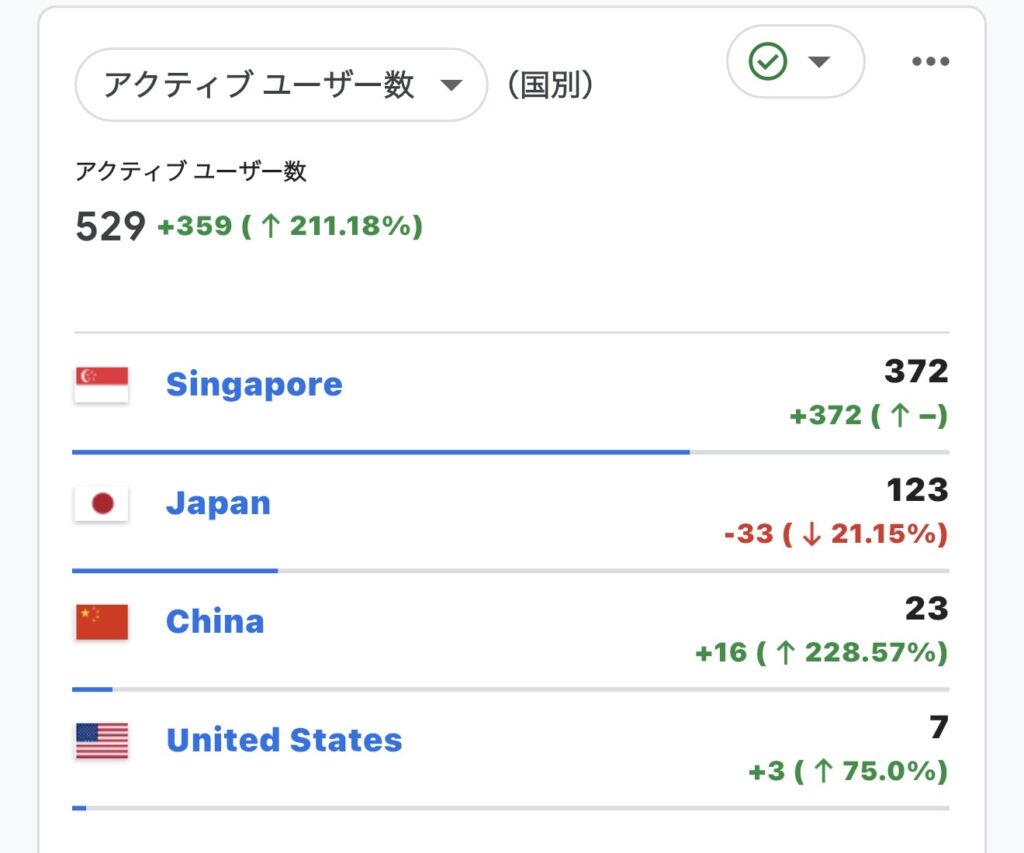Click the Singapore flag icon
The height and width of the screenshot is (853, 1024).
point(101,385)
